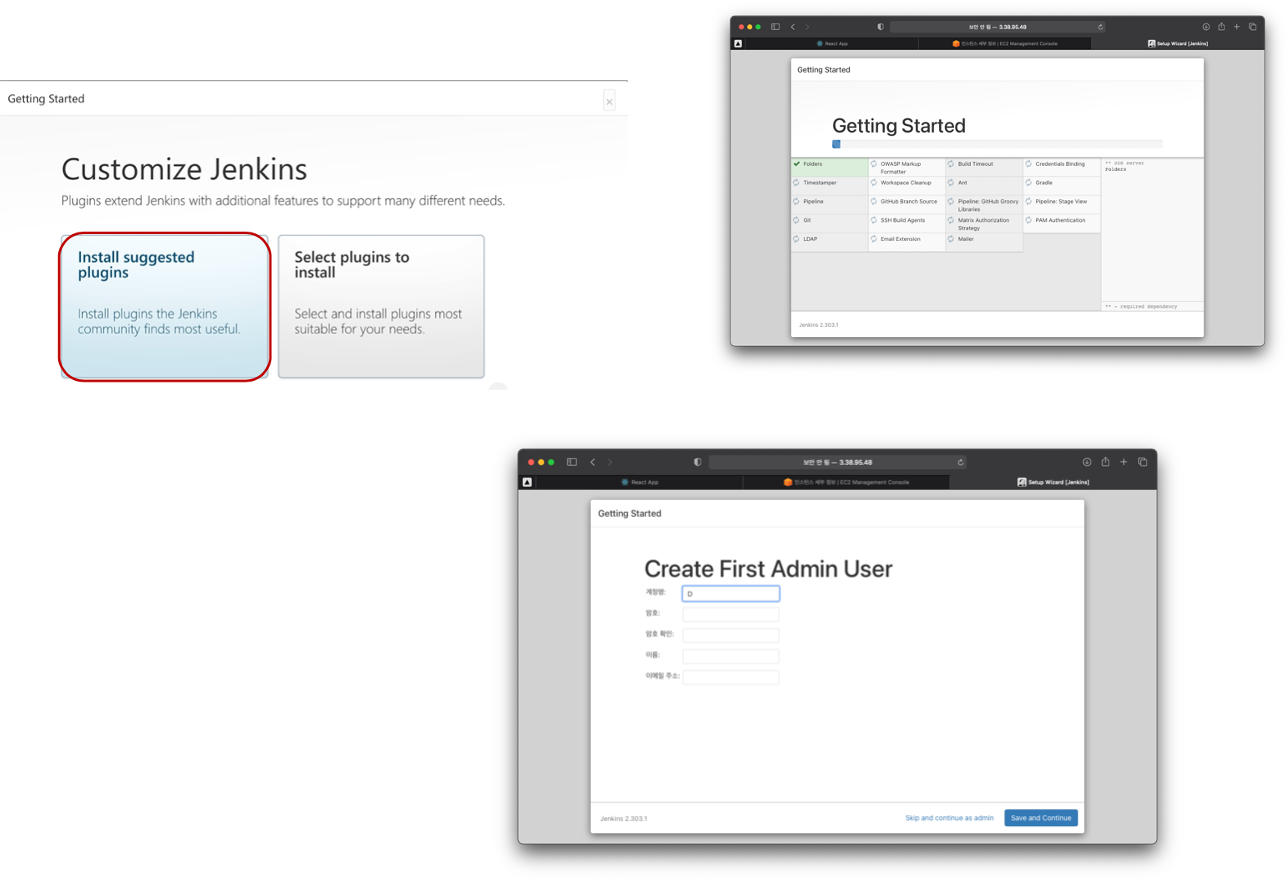Click pinned tab icon in plugin install window
Image resolution: width=1288 pixels, height=881 pixels.
click(738, 43)
